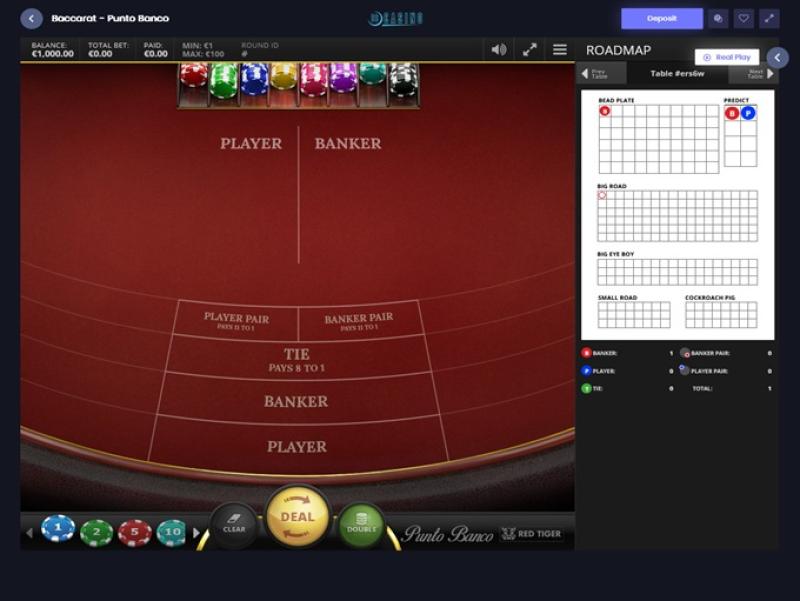The image size is (800, 601).
Task: Collapse the Roadmap side panel chevron
Action: click(778, 58)
